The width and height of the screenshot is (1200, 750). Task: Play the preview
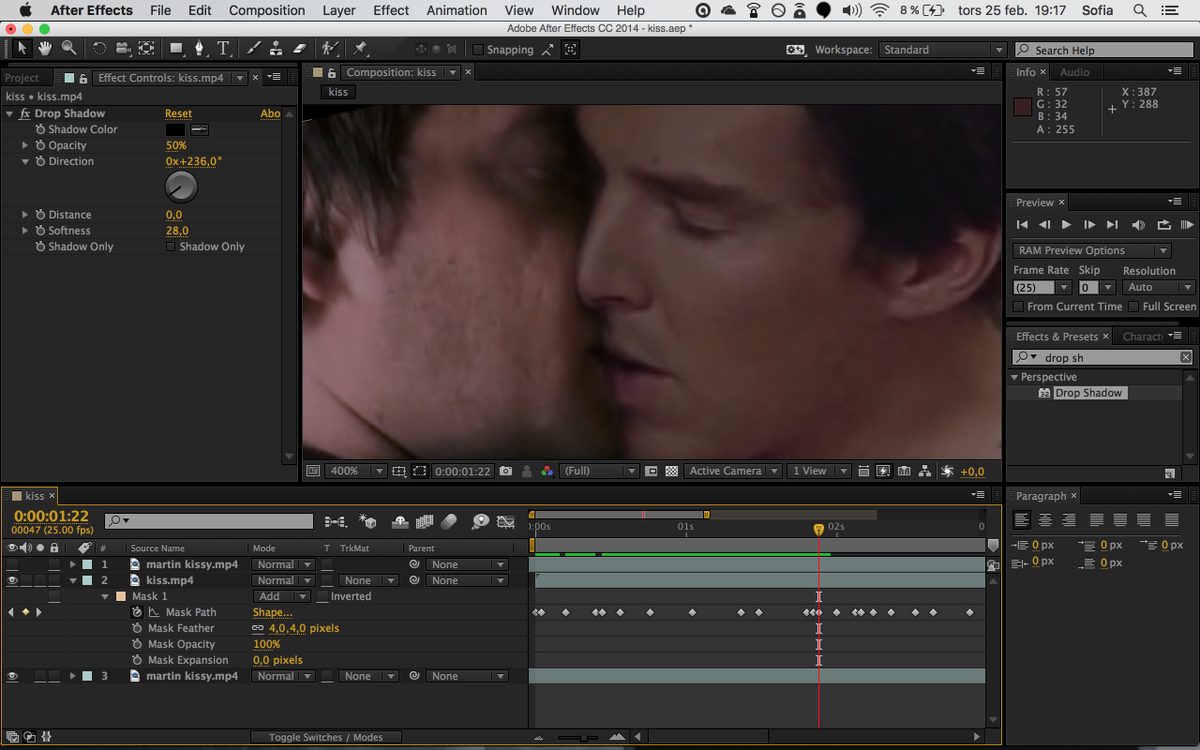1066,225
